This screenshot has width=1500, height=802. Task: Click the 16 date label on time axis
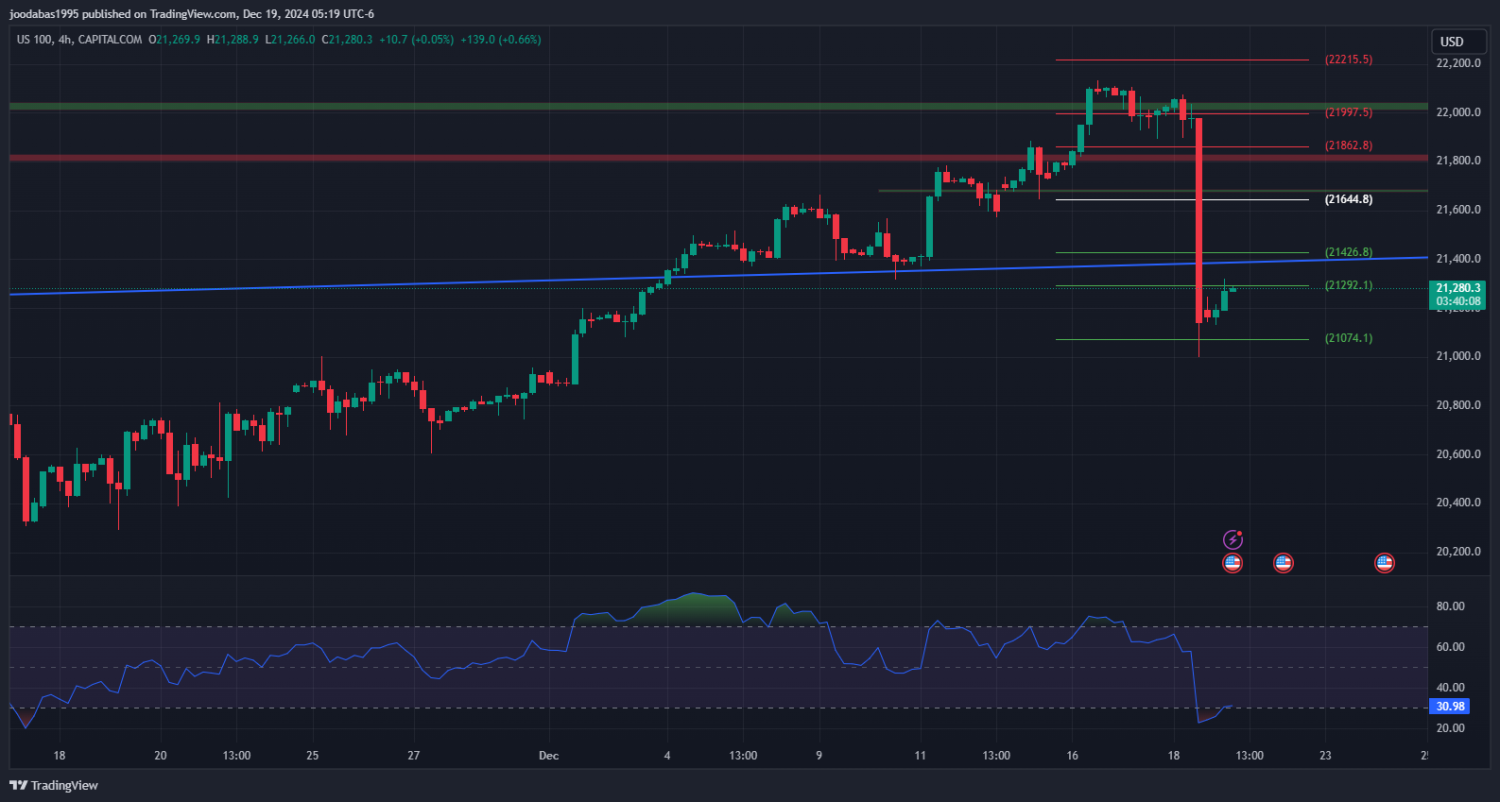(1072, 755)
